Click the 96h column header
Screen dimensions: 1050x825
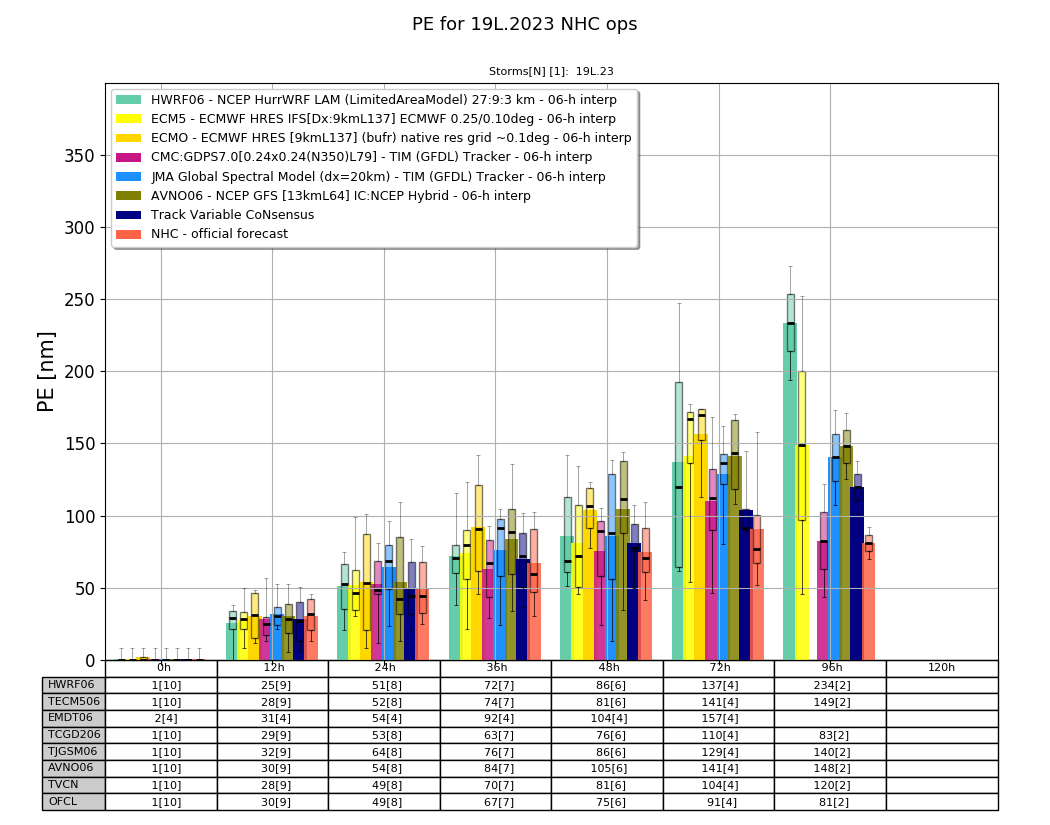830,668
